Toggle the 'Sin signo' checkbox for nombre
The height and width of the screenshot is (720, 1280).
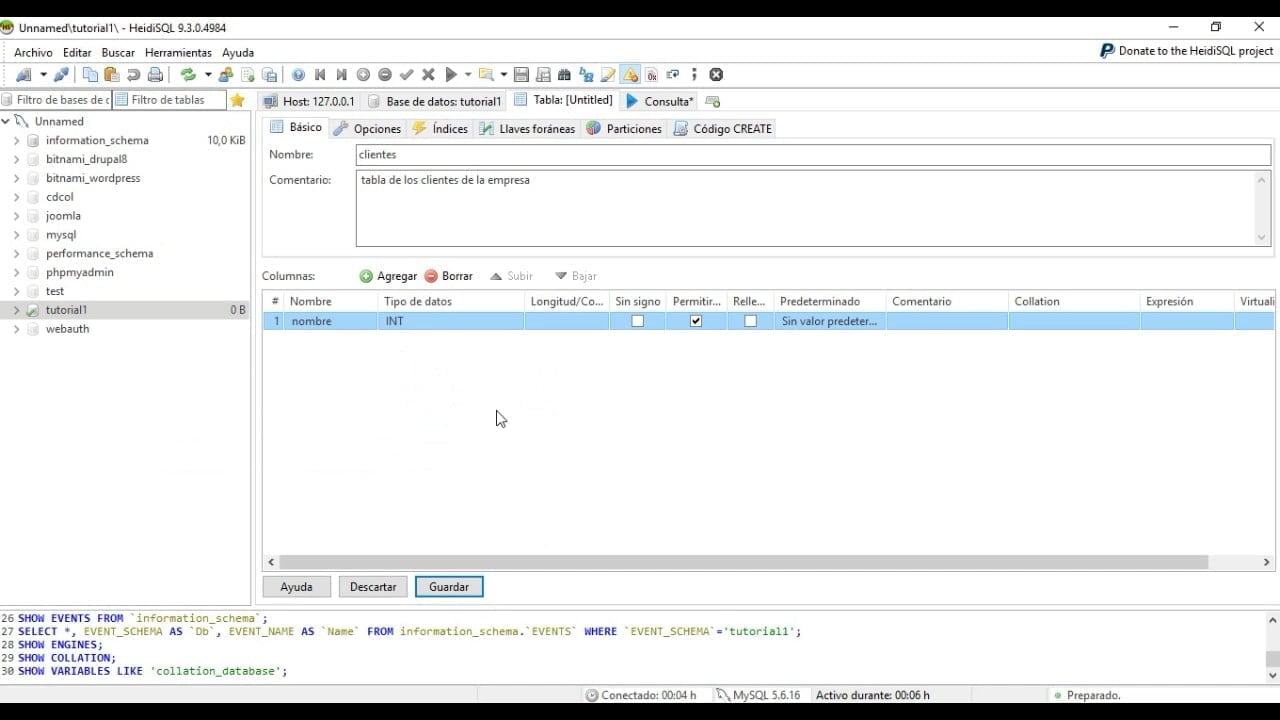637,321
